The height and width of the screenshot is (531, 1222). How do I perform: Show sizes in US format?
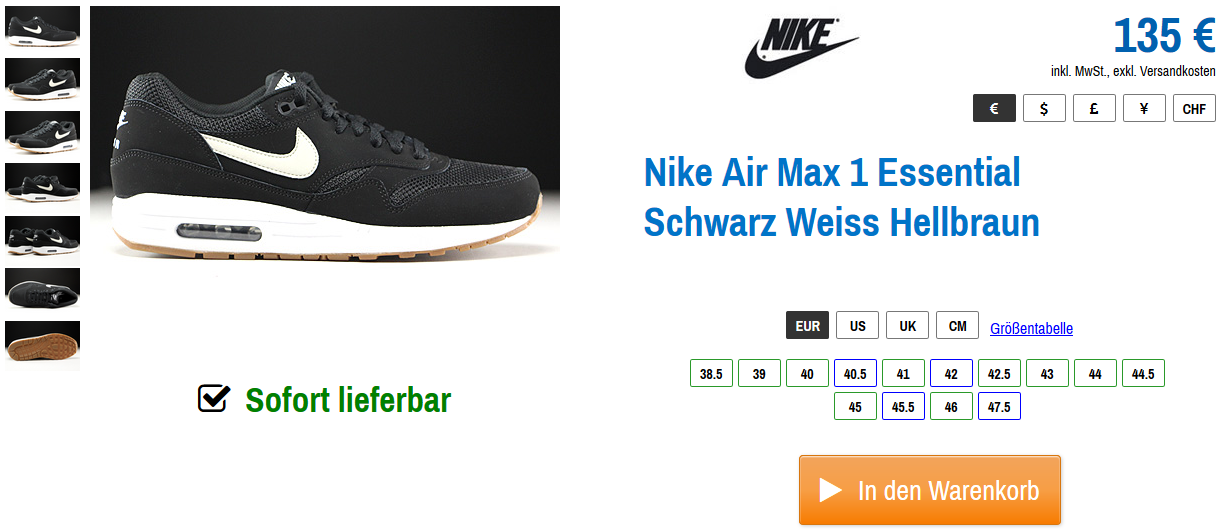coord(857,325)
